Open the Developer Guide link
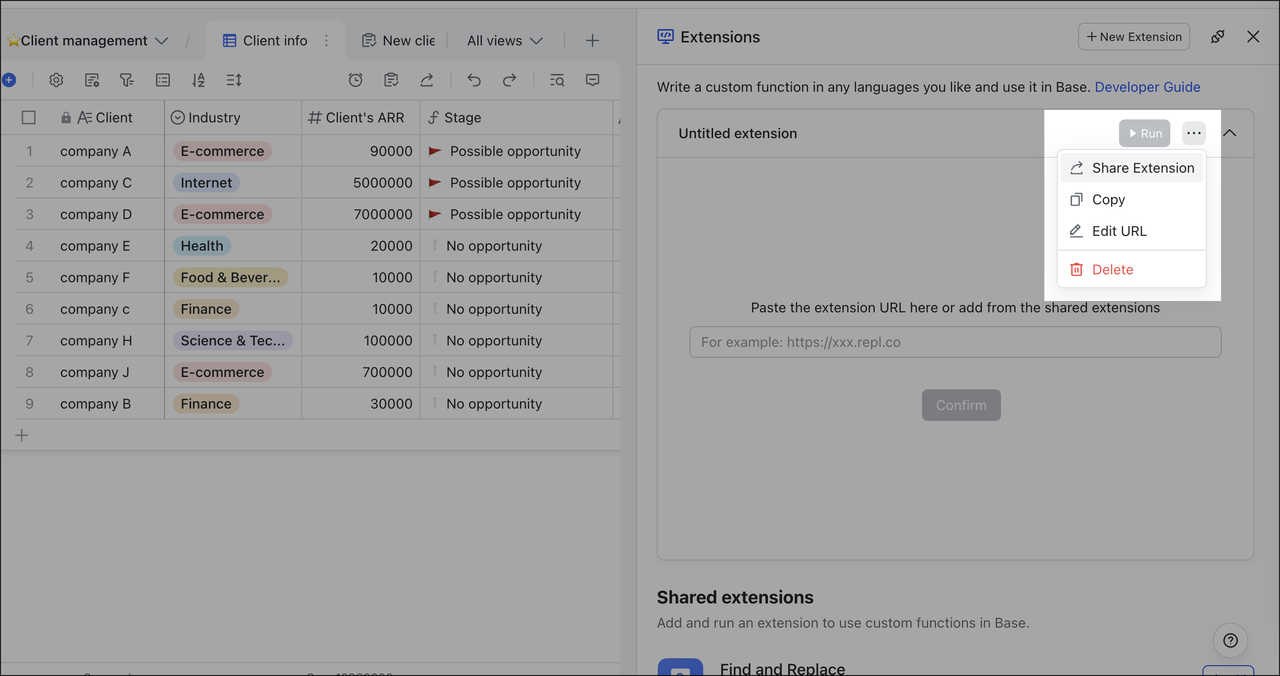 (1147, 87)
